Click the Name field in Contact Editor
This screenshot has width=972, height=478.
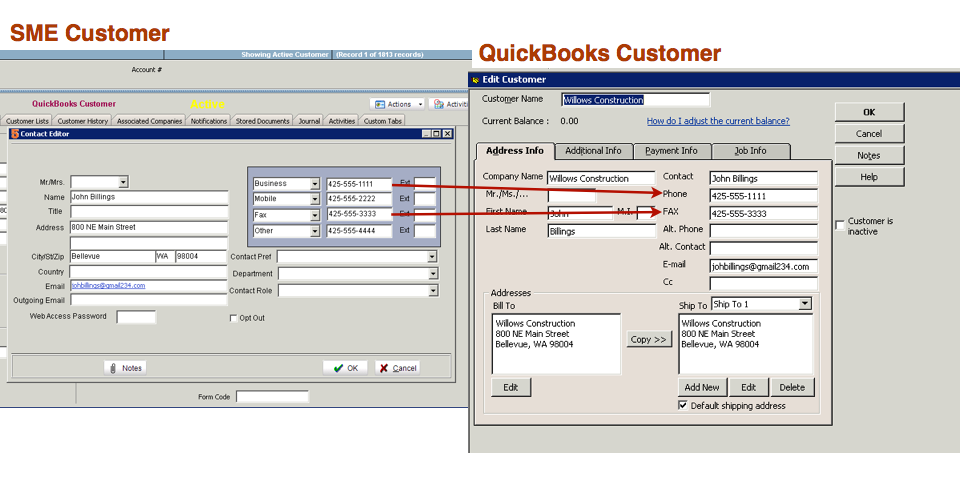click(x=149, y=197)
